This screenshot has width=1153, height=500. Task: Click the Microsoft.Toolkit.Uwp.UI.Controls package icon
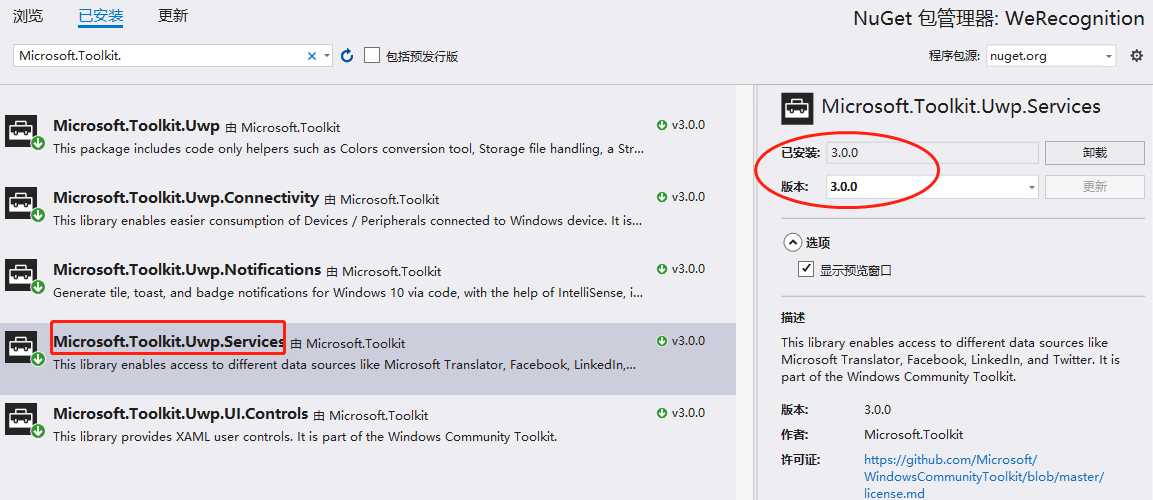pos(24,420)
